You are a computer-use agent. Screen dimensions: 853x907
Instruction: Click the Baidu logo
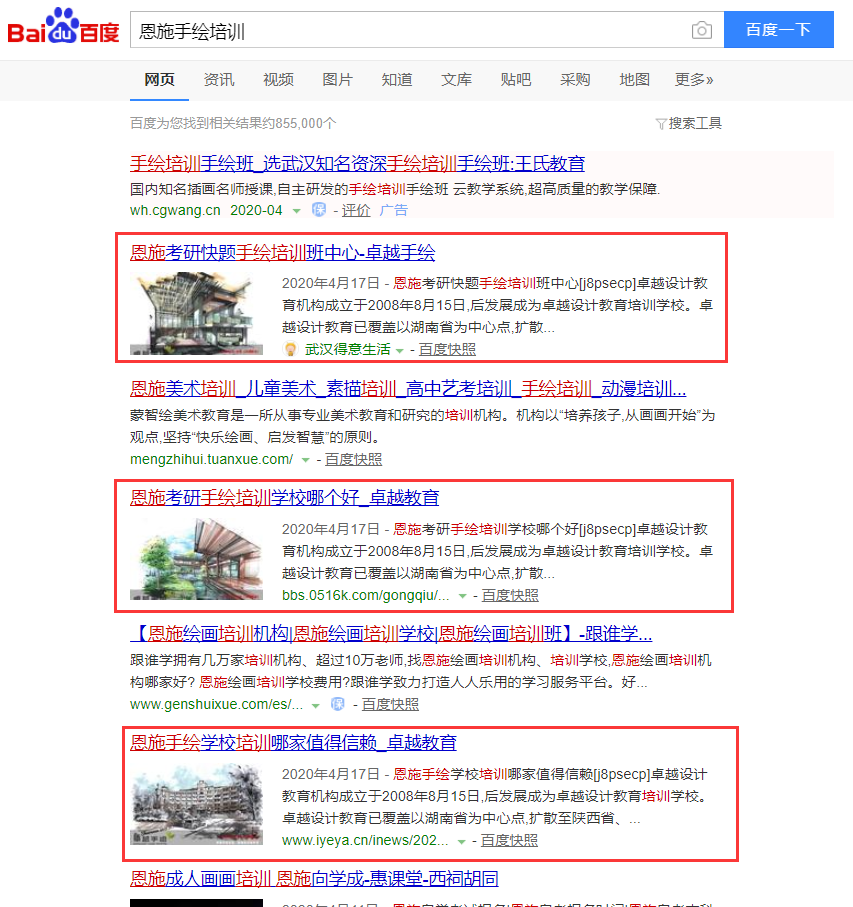63,27
